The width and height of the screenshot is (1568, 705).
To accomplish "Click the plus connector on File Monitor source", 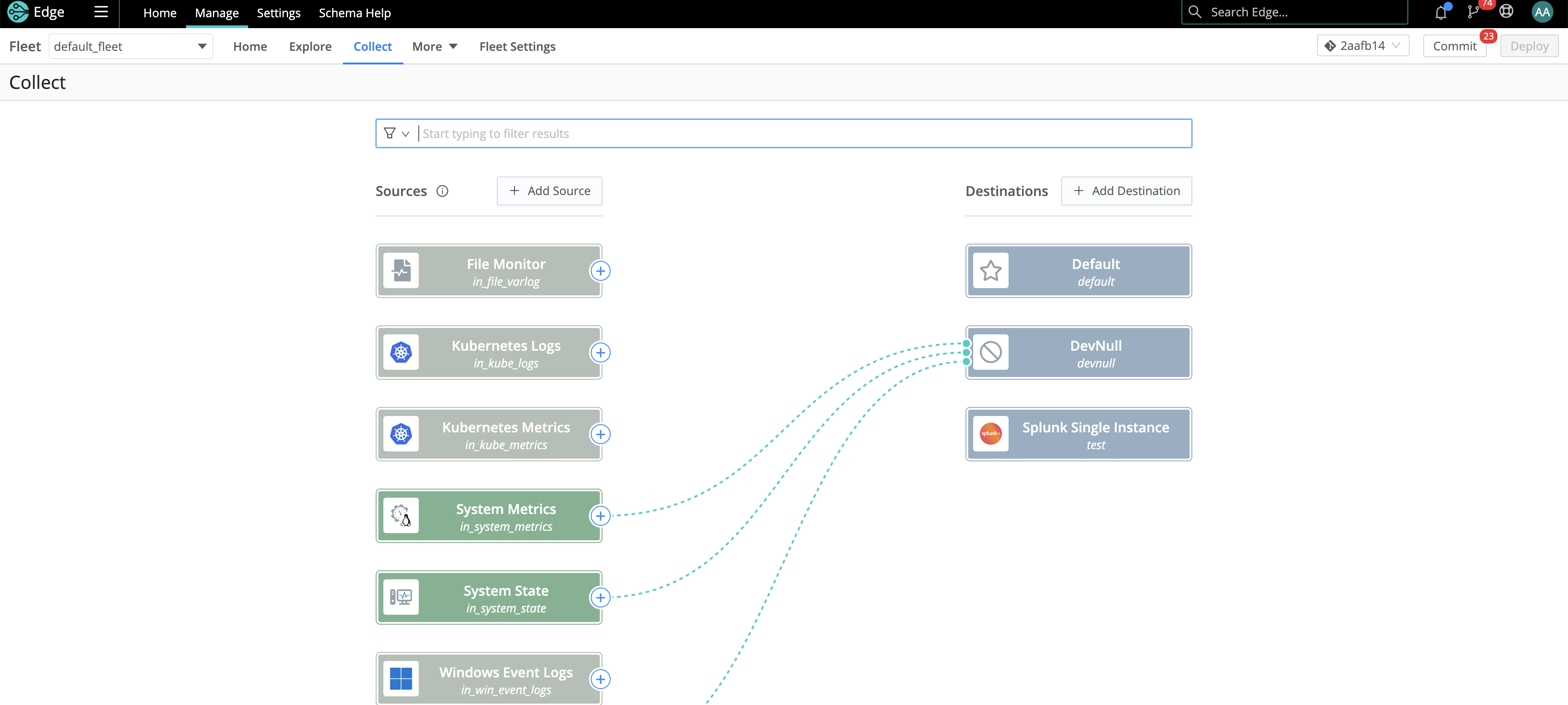I will pyautogui.click(x=601, y=271).
